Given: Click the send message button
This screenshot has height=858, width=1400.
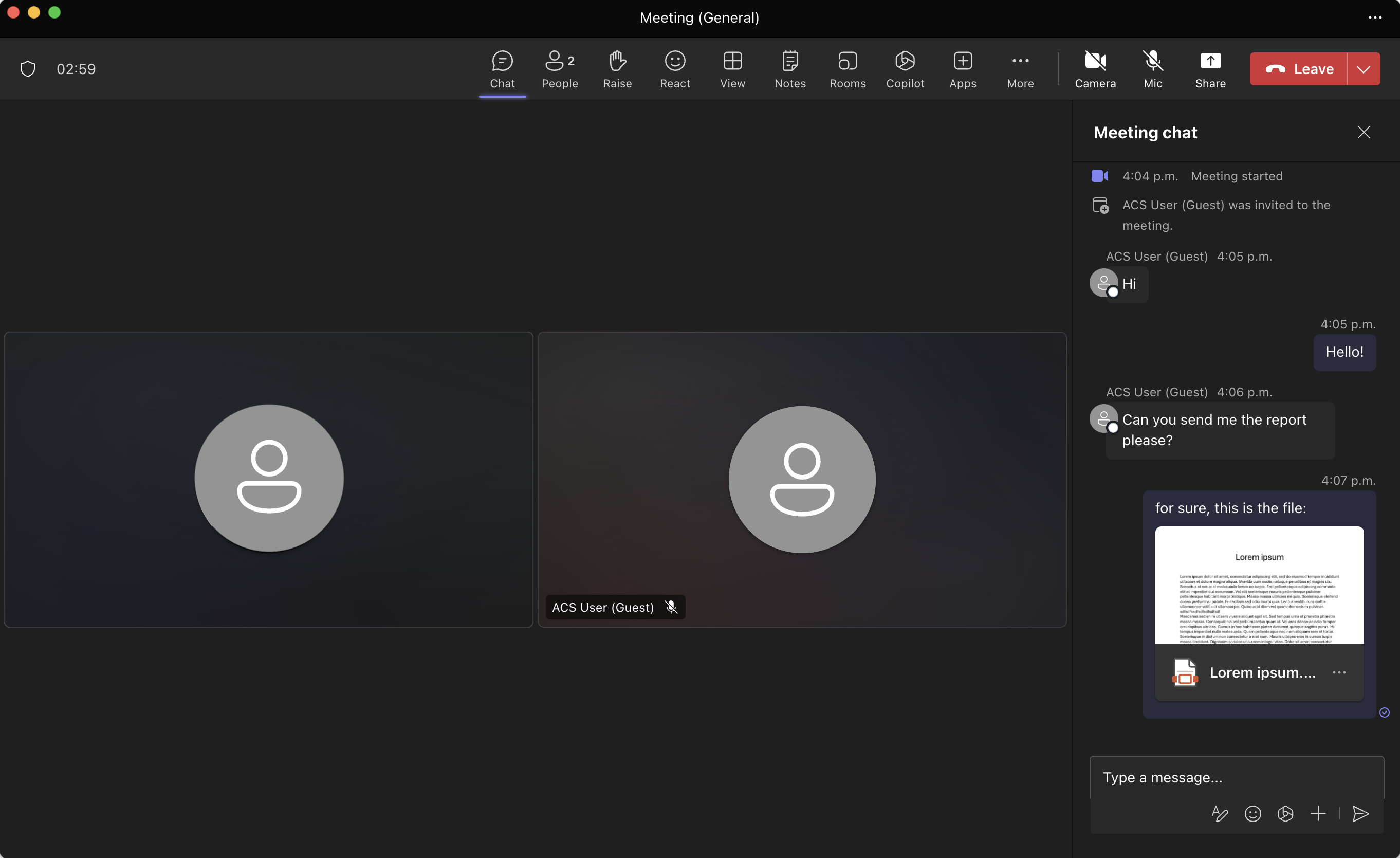Looking at the screenshot, I should pyautogui.click(x=1362, y=812).
